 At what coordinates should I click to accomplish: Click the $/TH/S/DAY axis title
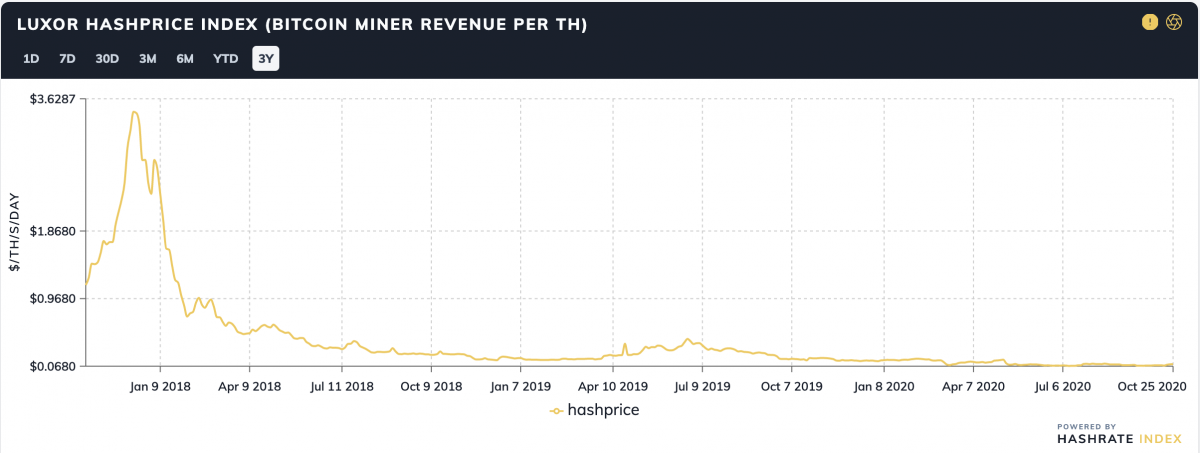click(x=14, y=232)
